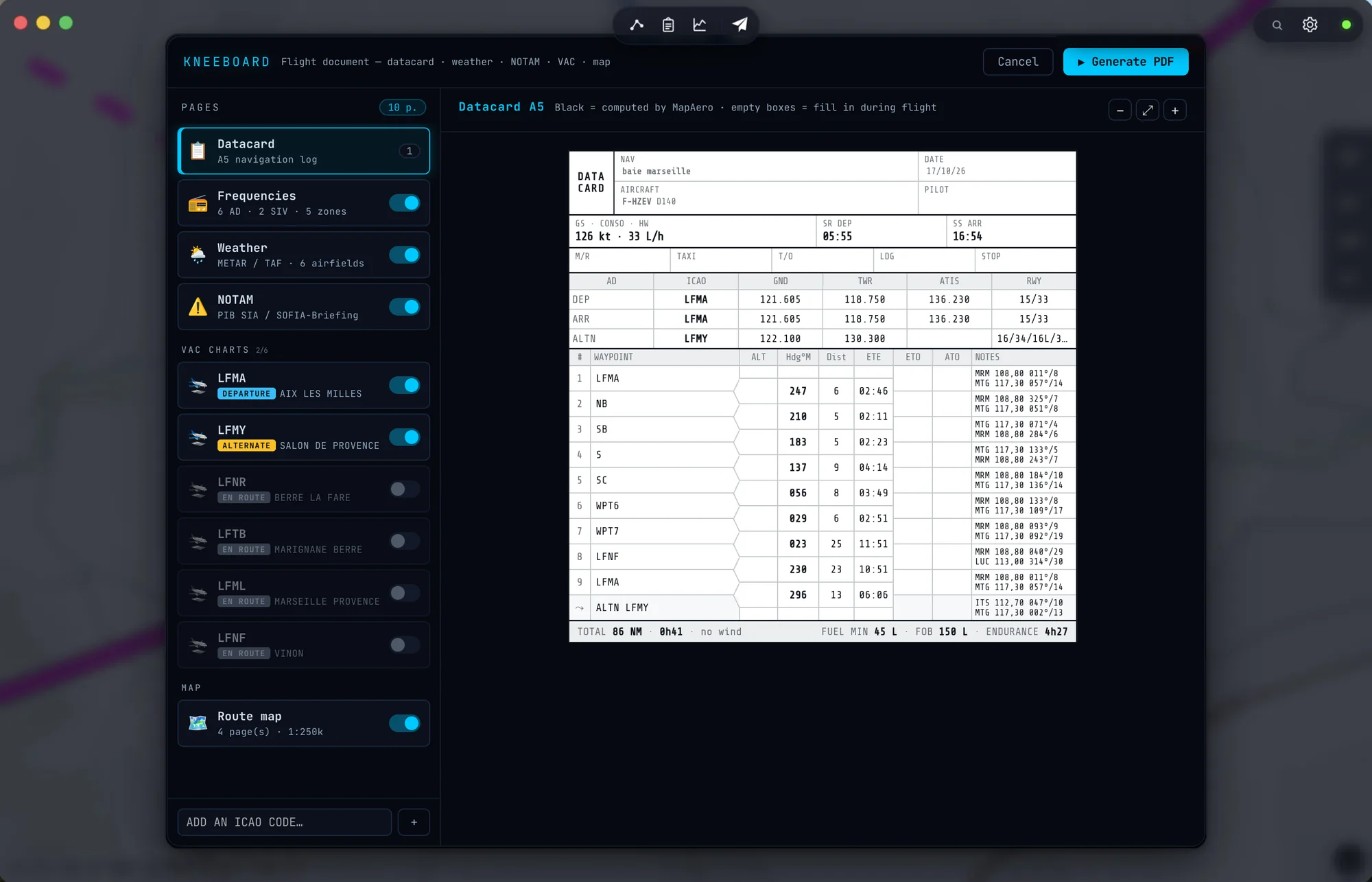
Task: Enable LFNR Berre La Fare chart
Action: tap(404, 489)
